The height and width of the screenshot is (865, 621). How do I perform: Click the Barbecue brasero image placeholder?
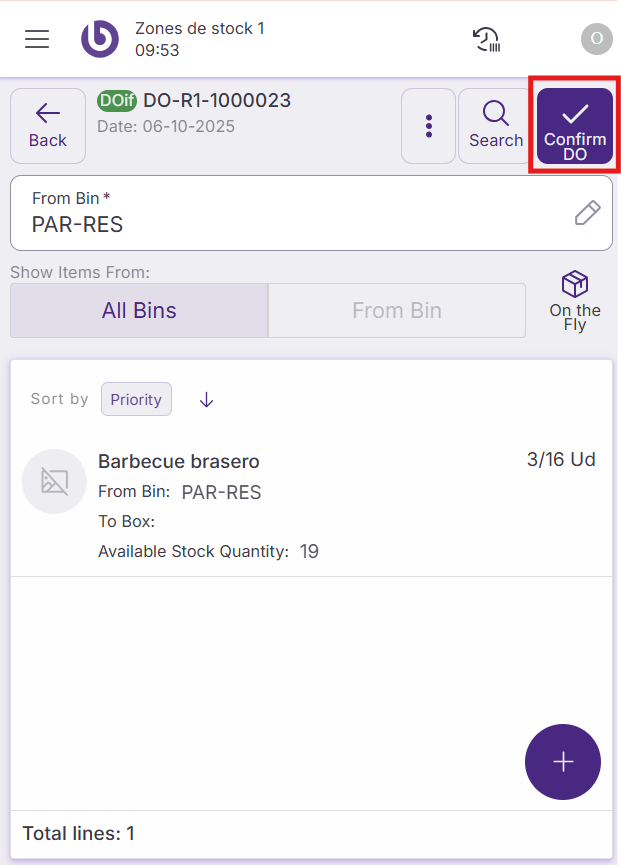[x=54, y=482]
